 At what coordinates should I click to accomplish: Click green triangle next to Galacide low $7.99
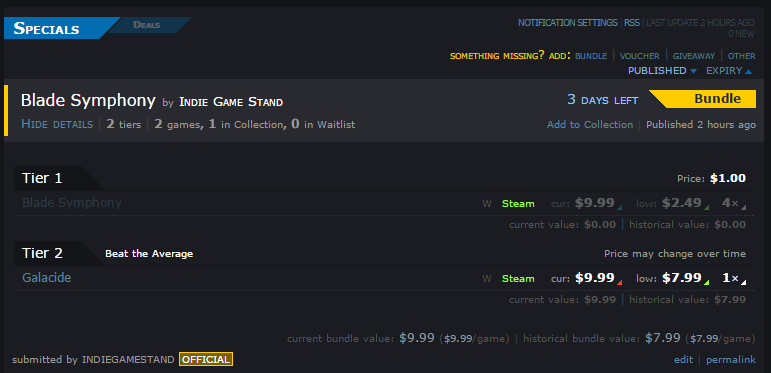point(707,283)
